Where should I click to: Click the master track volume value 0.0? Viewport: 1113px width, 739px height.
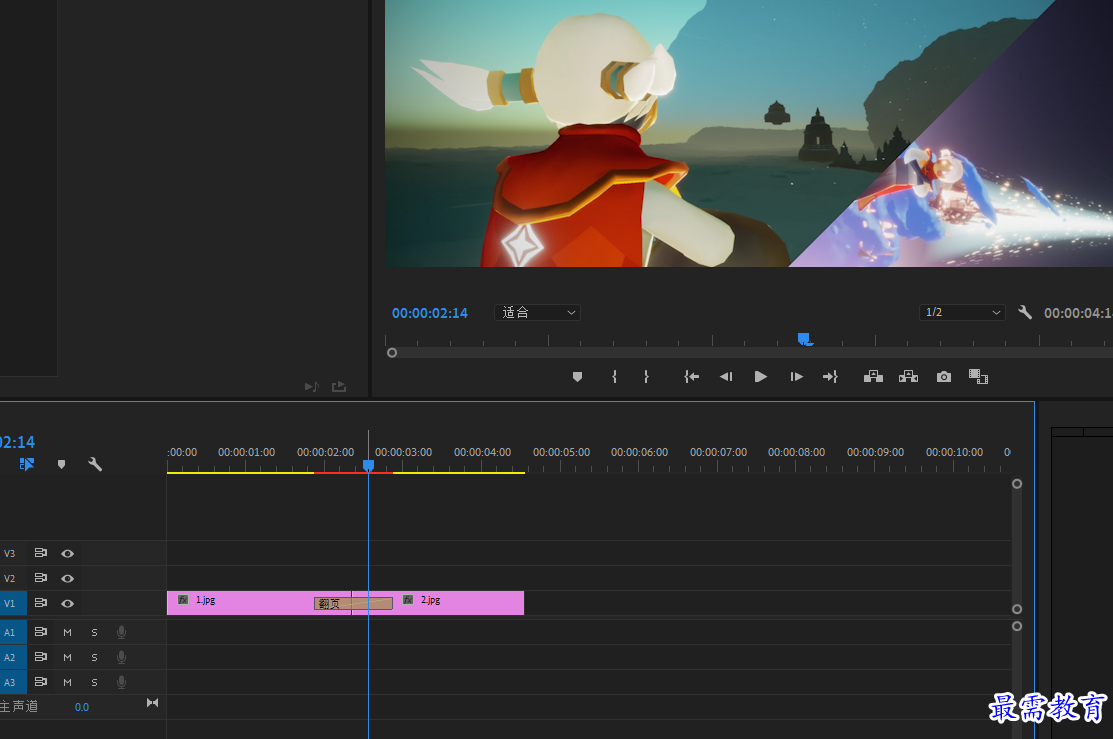pyautogui.click(x=82, y=707)
